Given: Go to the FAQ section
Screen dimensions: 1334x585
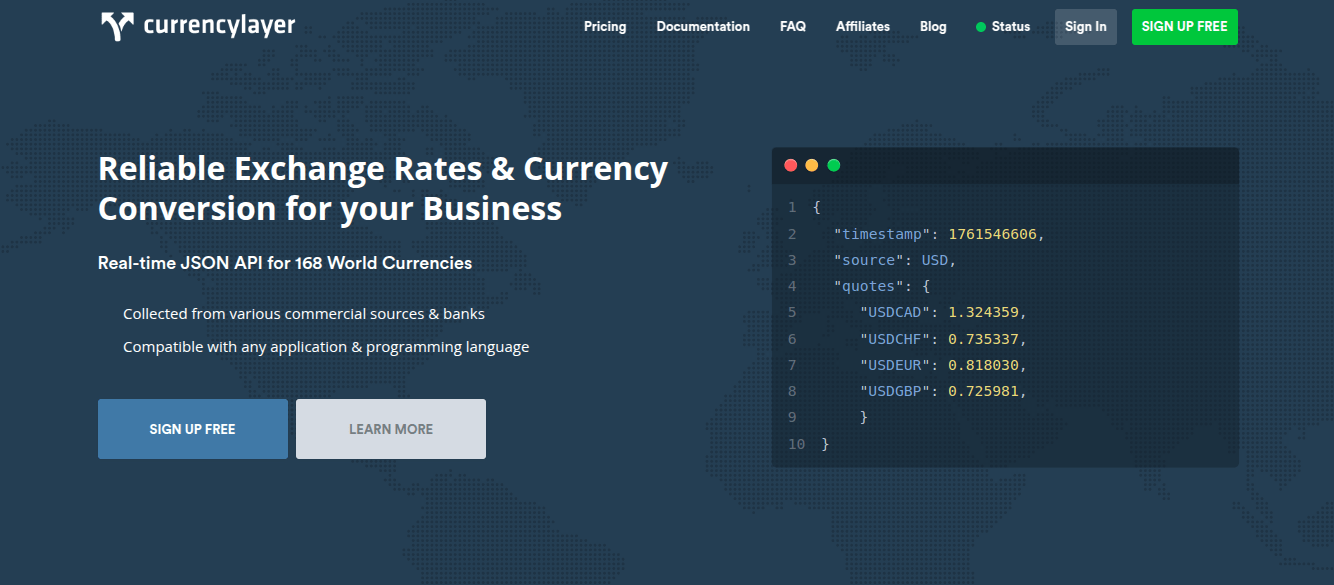Looking at the screenshot, I should point(793,27).
